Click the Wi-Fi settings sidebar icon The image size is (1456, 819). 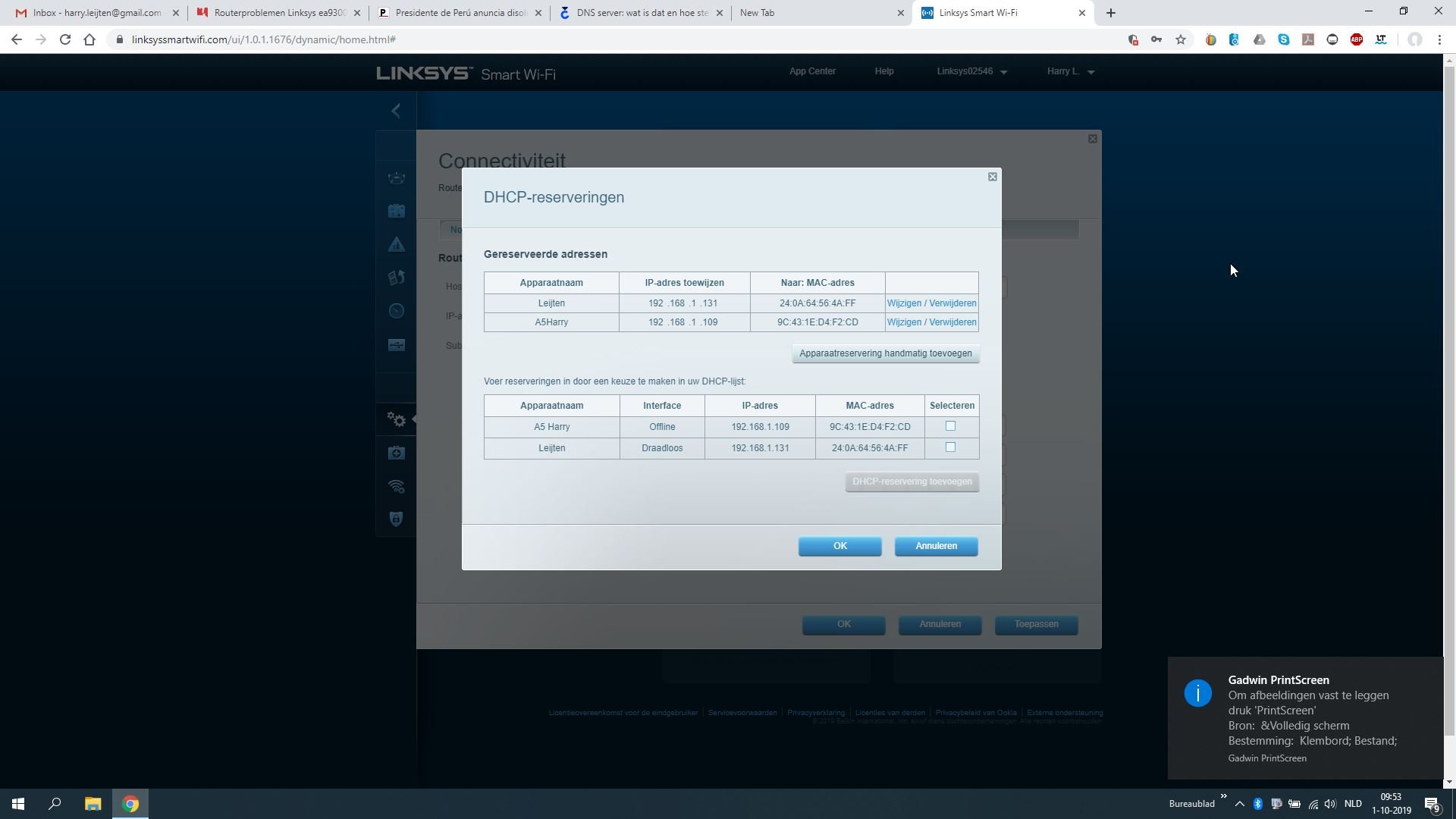click(396, 486)
